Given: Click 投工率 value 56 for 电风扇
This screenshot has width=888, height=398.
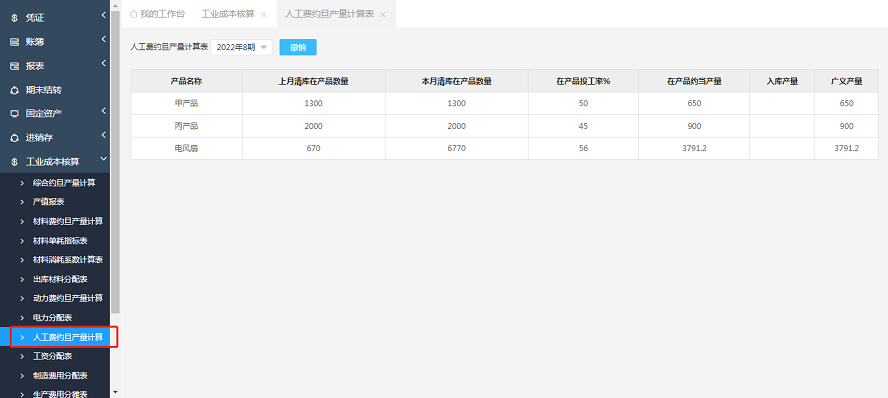Looking at the screenshot, I should (x=583, y=148).
